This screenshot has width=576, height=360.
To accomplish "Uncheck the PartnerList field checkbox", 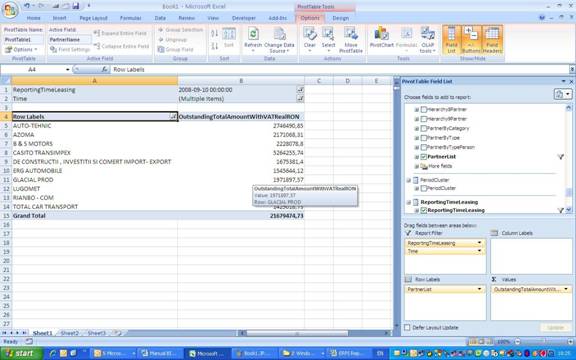I will (424, 157).
